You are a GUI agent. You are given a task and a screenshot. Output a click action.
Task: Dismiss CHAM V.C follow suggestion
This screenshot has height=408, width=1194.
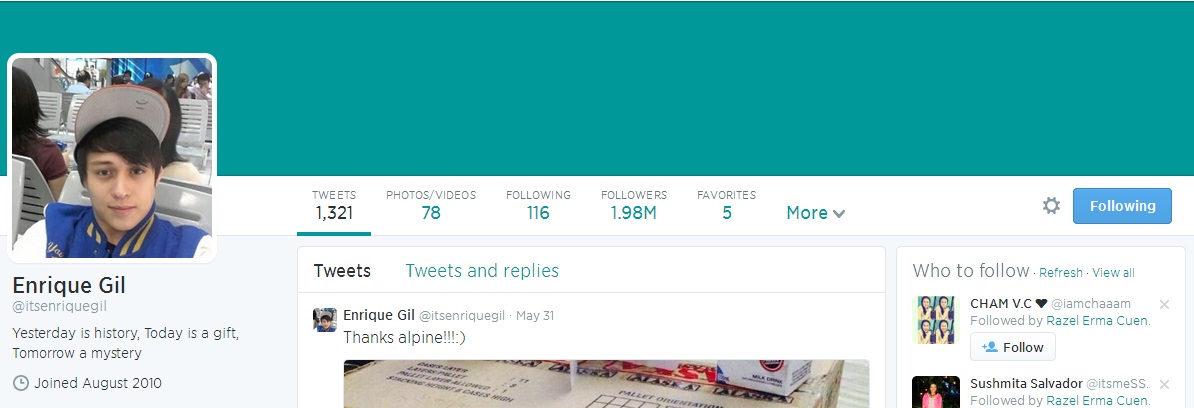(1164, 304)
